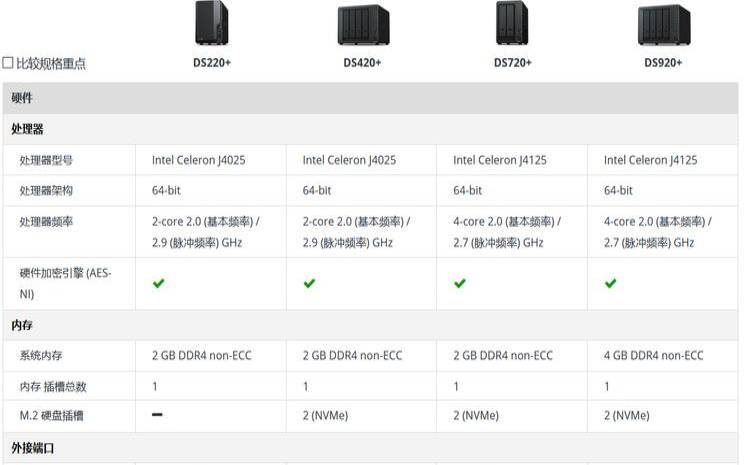Expand the 外接端口 subsection header
Screen dimensions: 745x465
tap(371, 448)
